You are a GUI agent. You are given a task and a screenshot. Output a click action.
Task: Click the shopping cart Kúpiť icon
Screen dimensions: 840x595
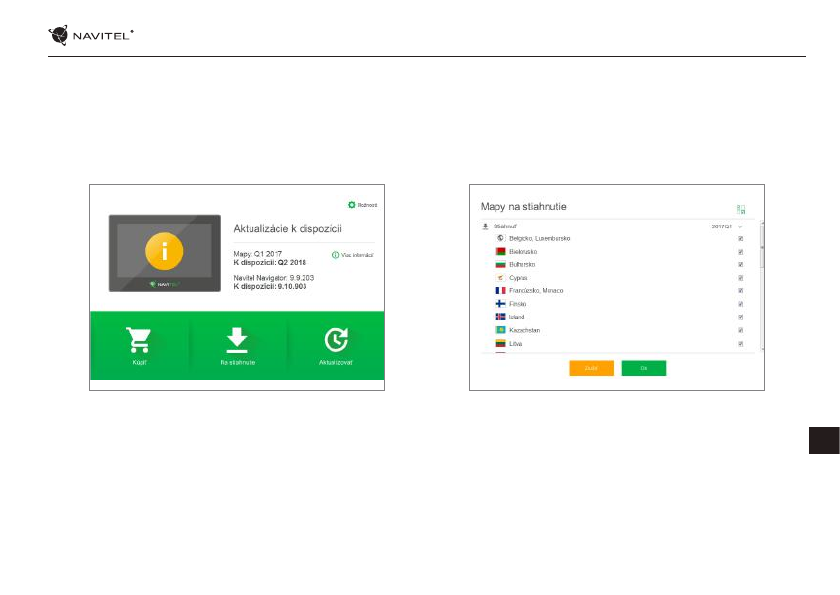point(139,340)
